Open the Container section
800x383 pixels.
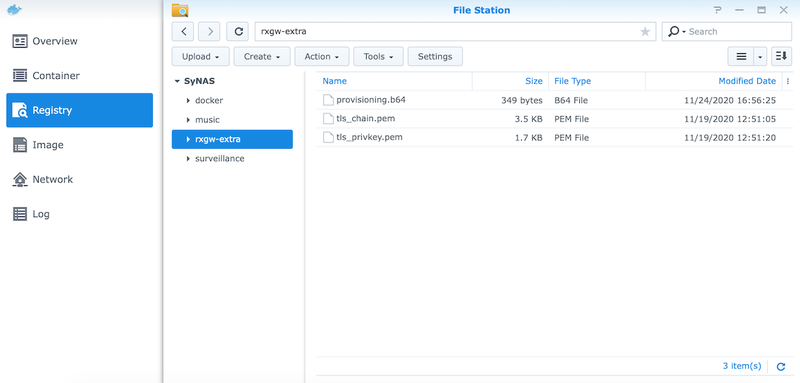(79, 75)
